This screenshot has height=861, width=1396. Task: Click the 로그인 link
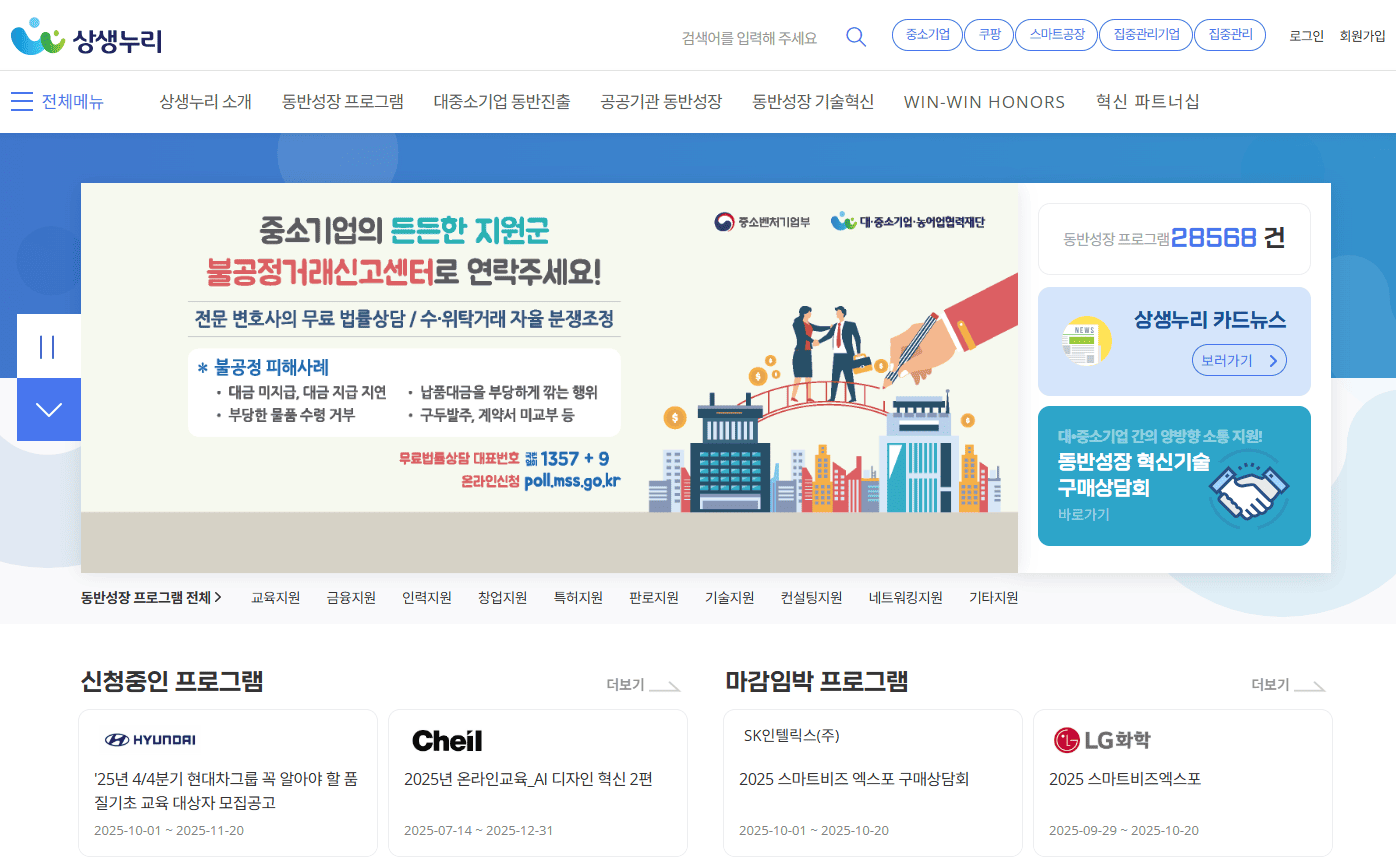[1304, 36]
